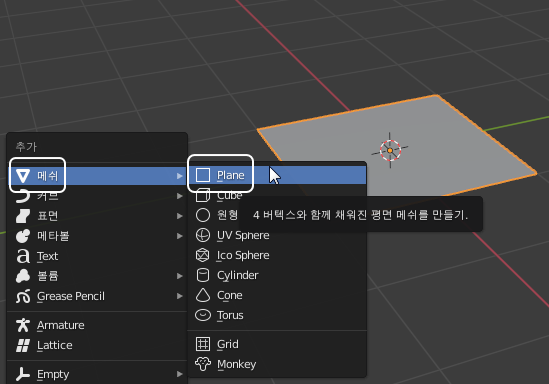The image size is (549, 384).
Task: Click the Empty axes icon
Action: click(x=23, y=374)
